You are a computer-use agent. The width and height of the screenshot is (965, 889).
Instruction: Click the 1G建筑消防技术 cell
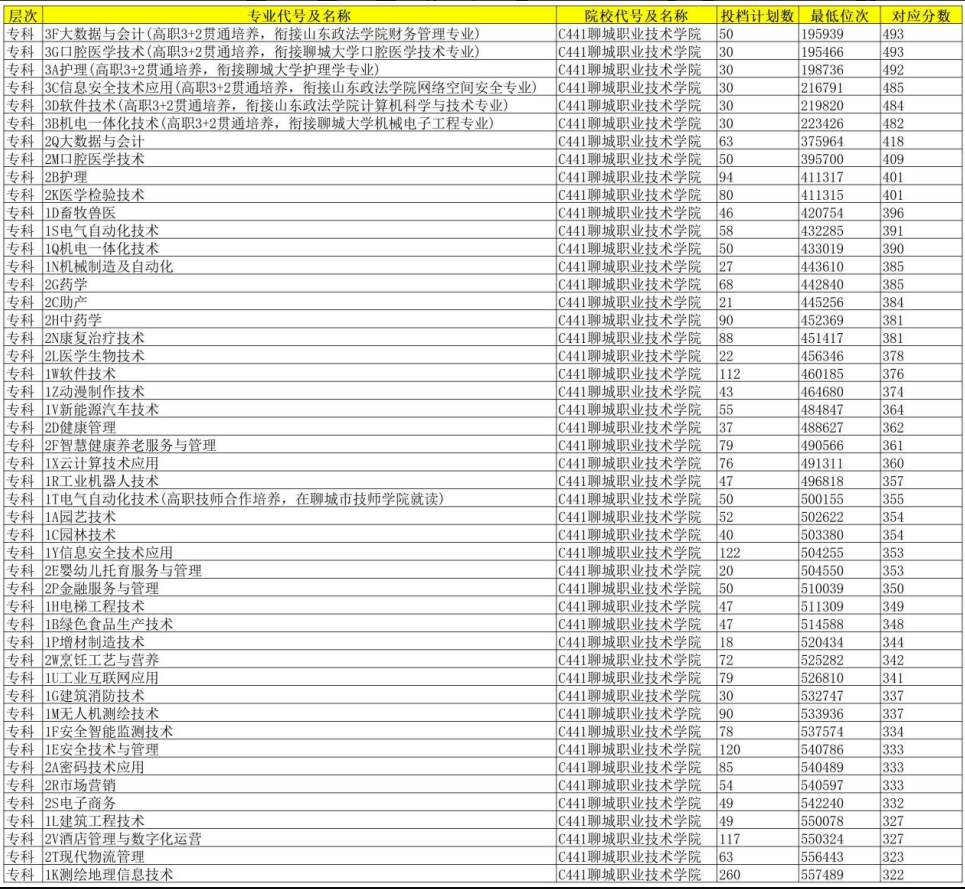299,694
